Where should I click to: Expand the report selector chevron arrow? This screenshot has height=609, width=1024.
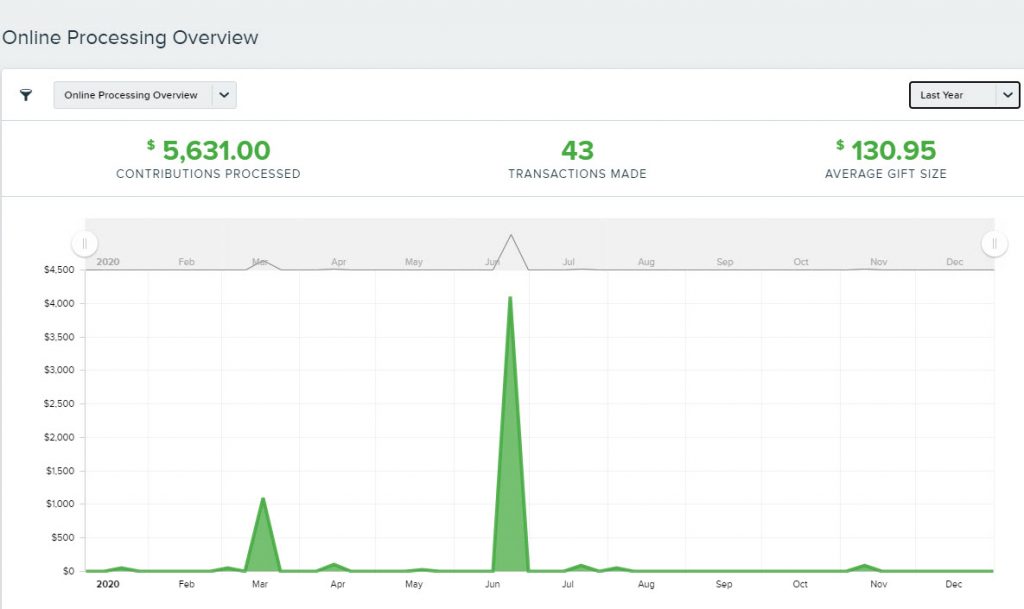pyautogui.click(x=224, y=95)
